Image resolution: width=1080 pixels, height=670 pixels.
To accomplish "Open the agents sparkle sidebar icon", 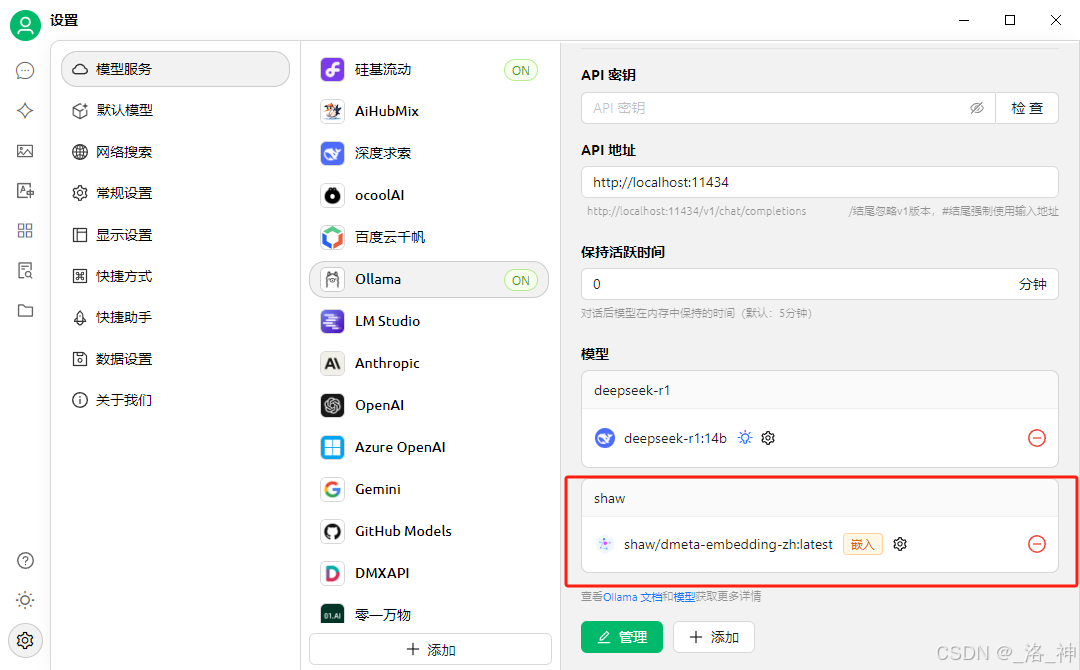I will pyautogui.click(x=25, y=111).
